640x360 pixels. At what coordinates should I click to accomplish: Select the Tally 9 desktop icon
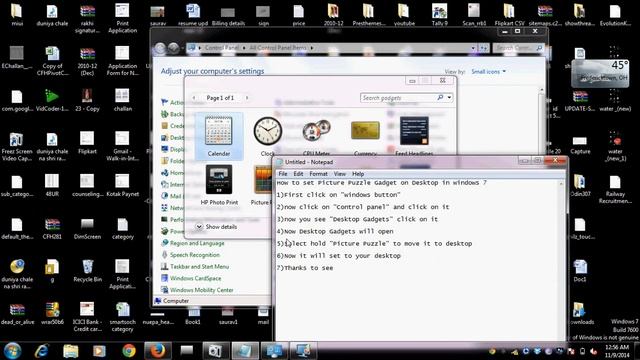click(x=440, y=15)
